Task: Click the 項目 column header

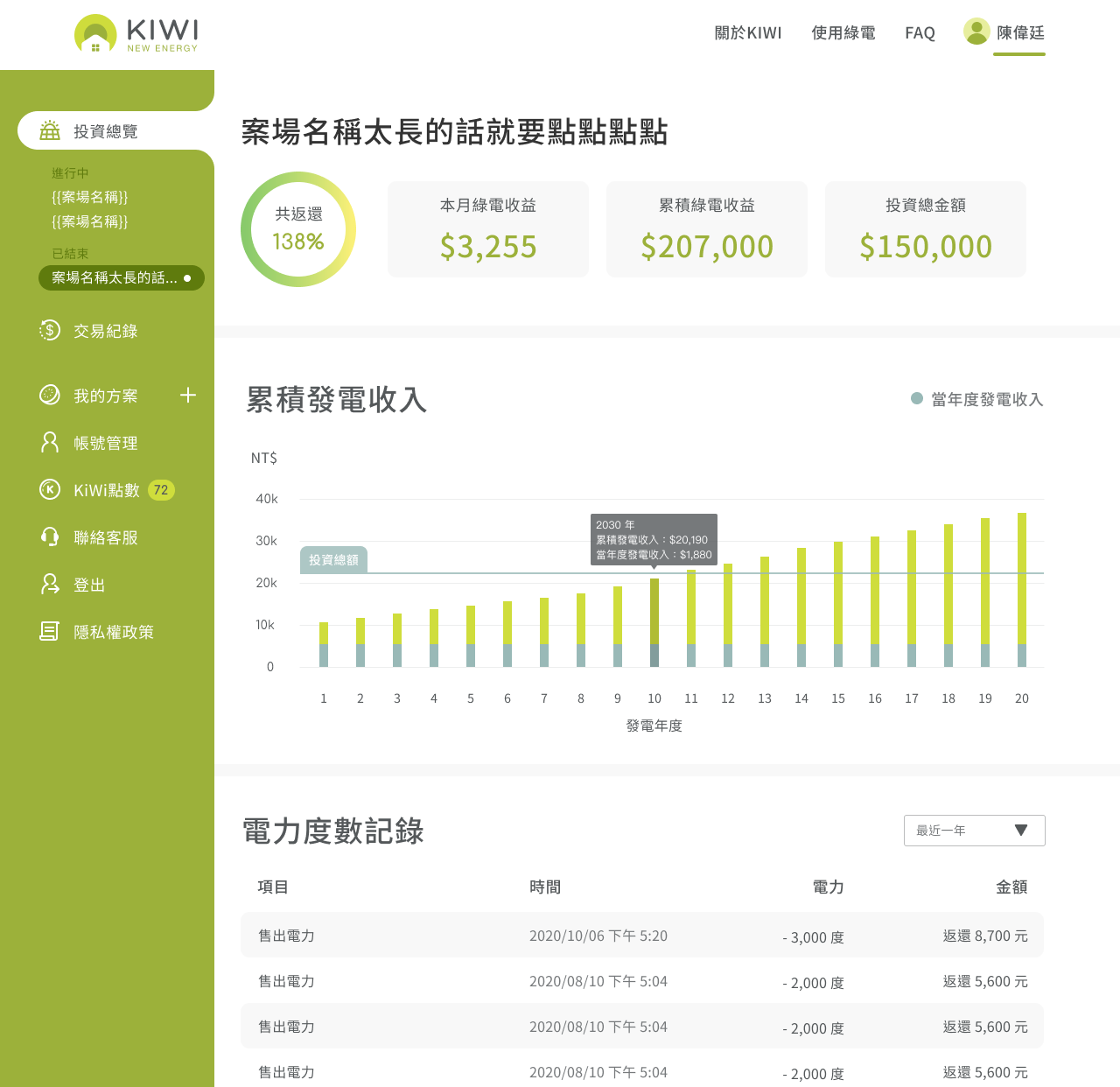Action: [273, 887]
